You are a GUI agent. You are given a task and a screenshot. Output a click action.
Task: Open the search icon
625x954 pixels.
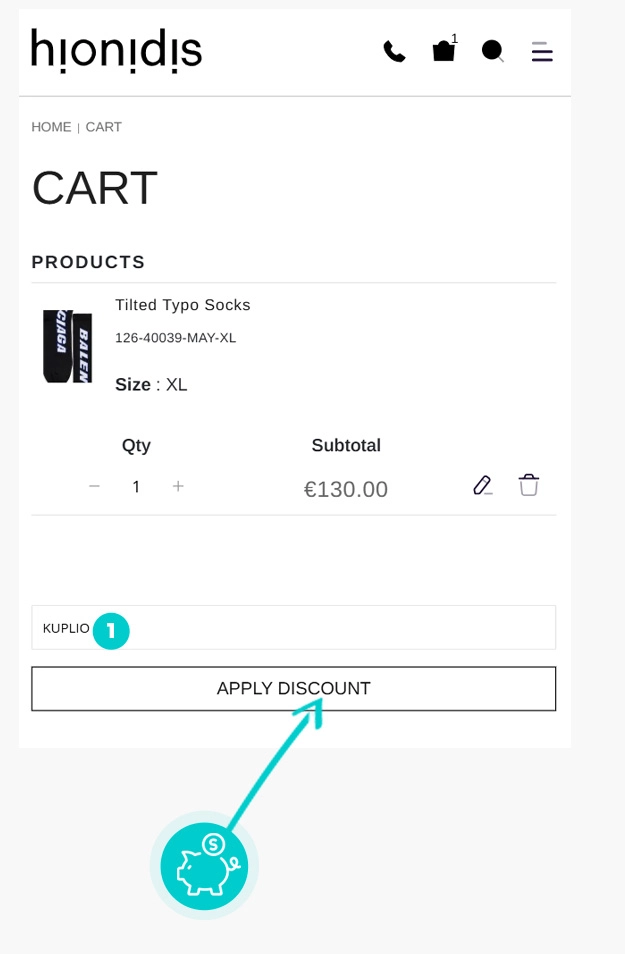point(493,52)
